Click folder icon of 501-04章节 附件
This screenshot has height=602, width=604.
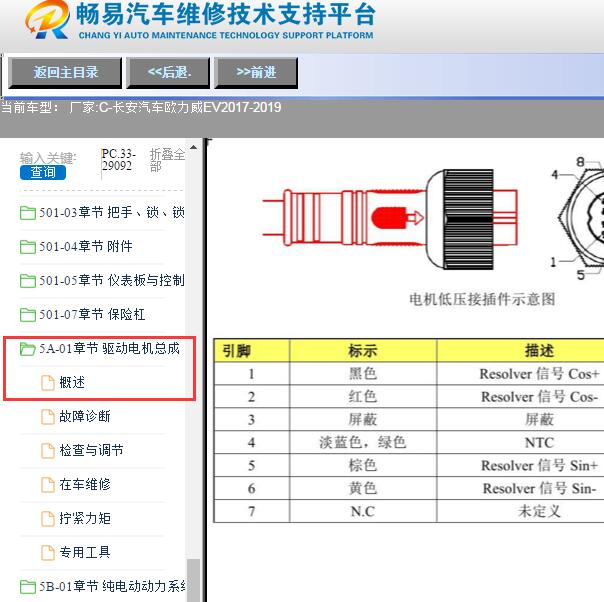click(28, 247)
